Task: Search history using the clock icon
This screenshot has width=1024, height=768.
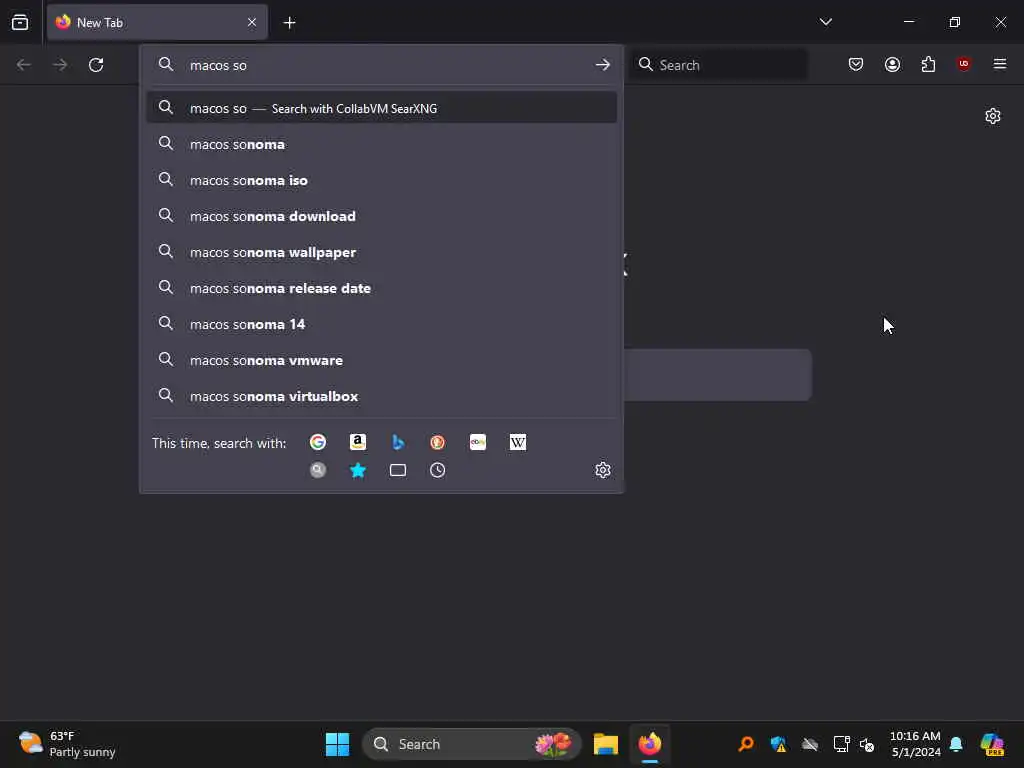Action: coord(438,470)
